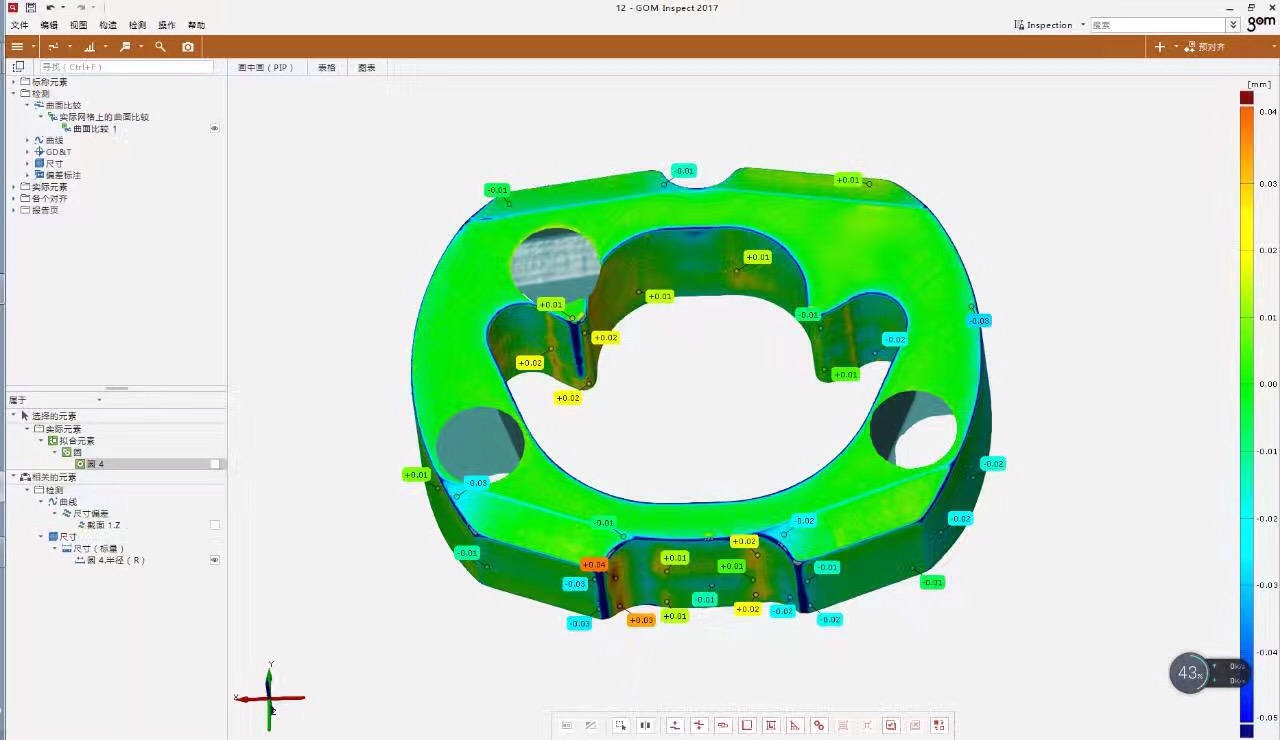
Task: Click the dark red top swatch of color legend
Action: 1246,97
